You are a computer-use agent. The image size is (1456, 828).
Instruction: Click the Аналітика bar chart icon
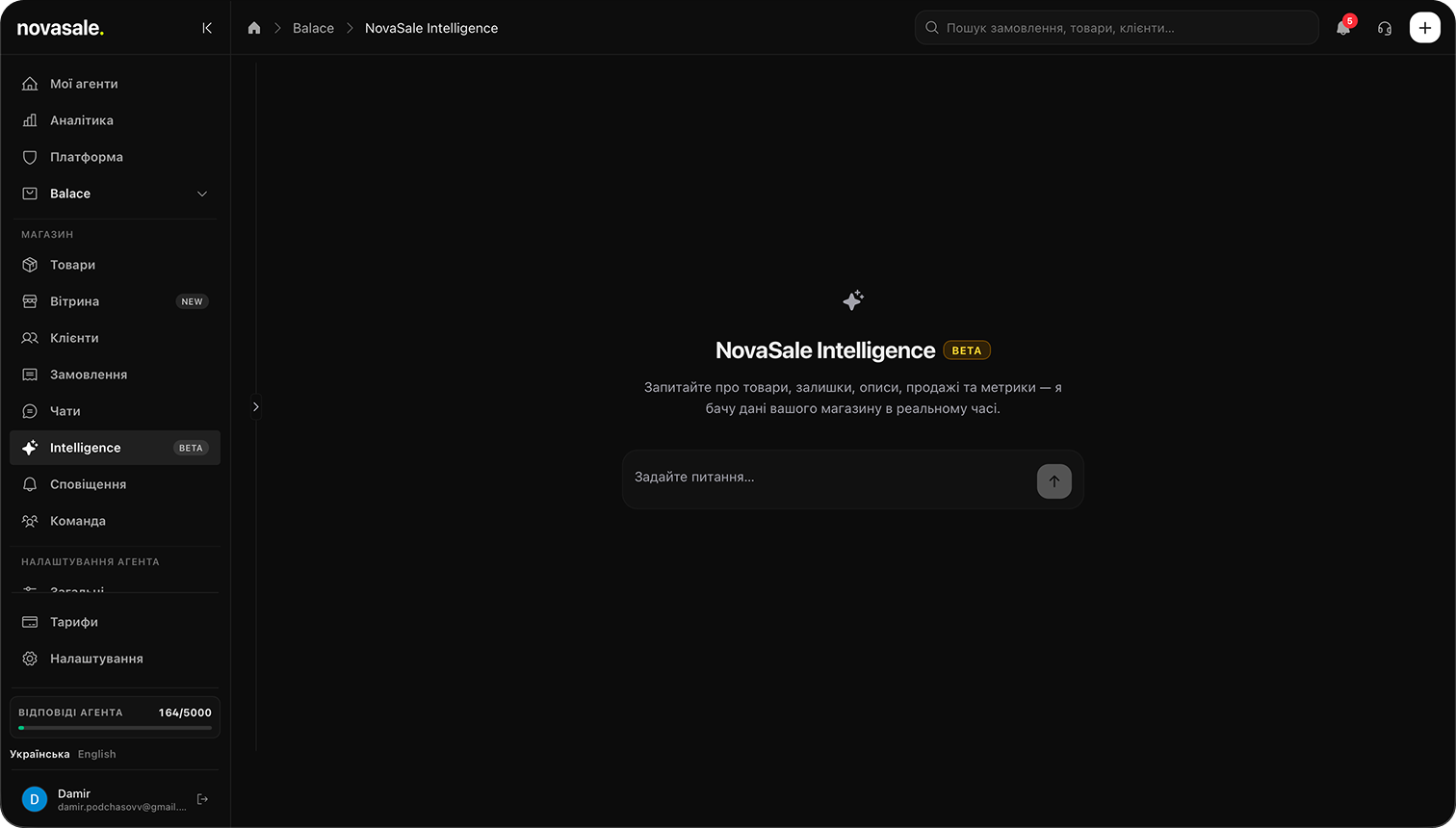point(30,120)
